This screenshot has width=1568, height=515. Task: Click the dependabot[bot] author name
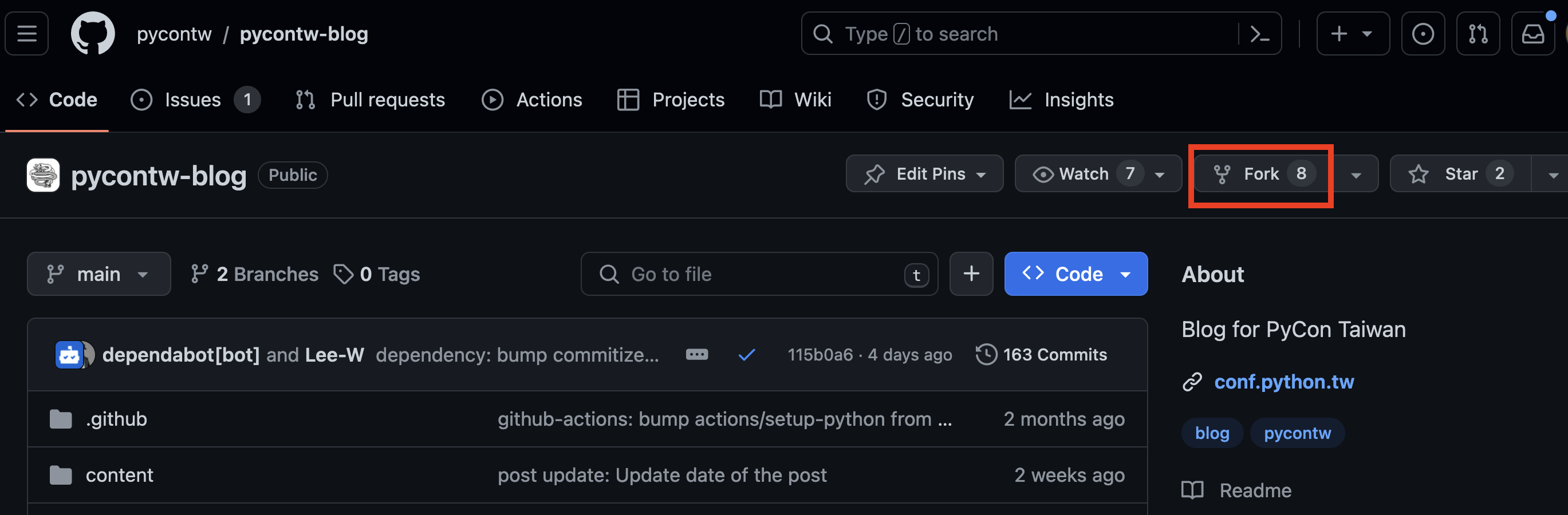[181, 354]
